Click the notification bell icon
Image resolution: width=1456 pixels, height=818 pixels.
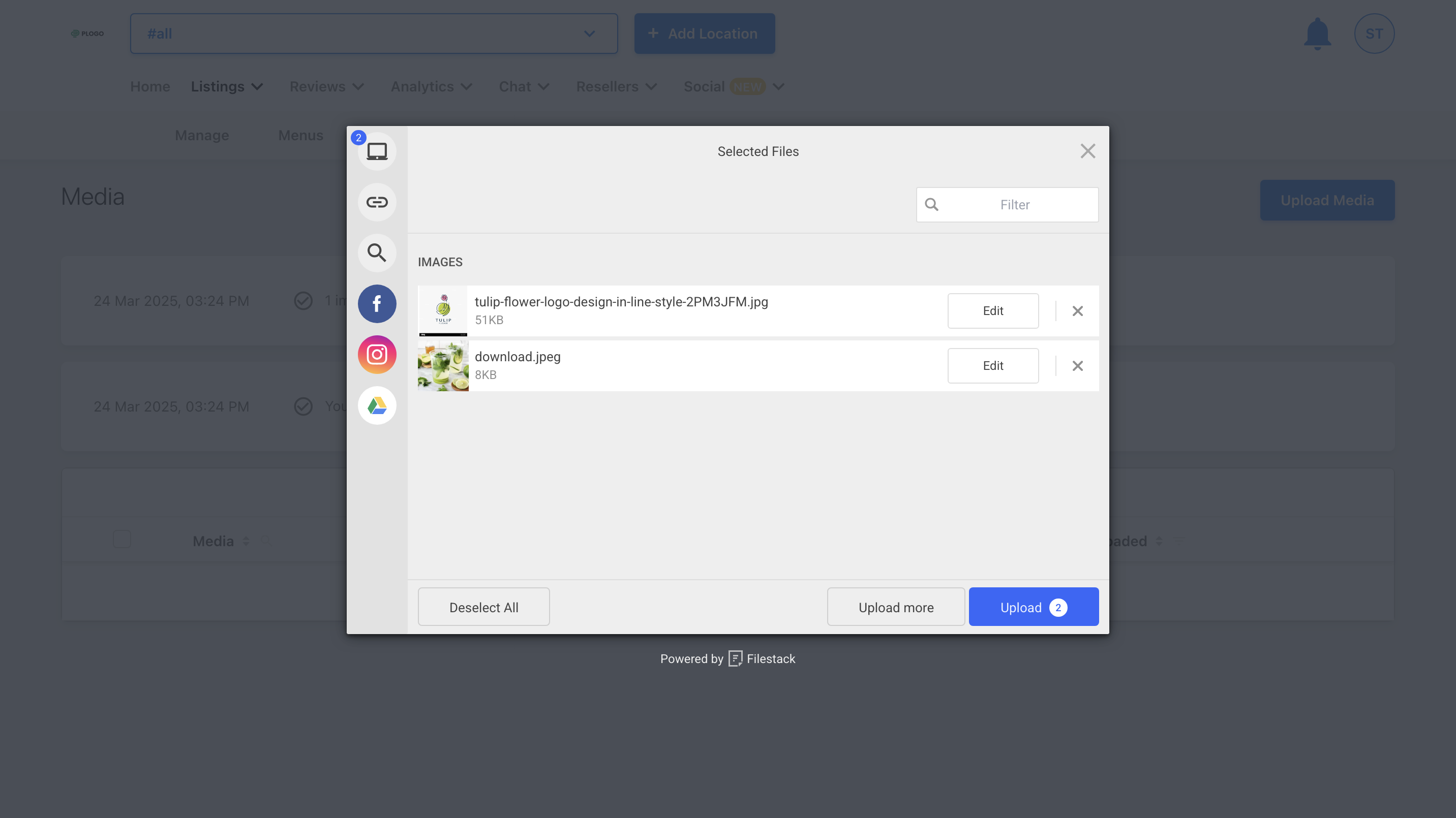(x=1317, y=34)
